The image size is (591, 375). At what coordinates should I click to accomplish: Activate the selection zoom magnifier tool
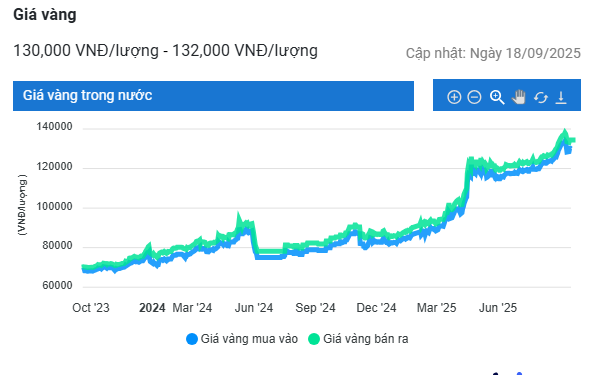[x=497, y=97]
